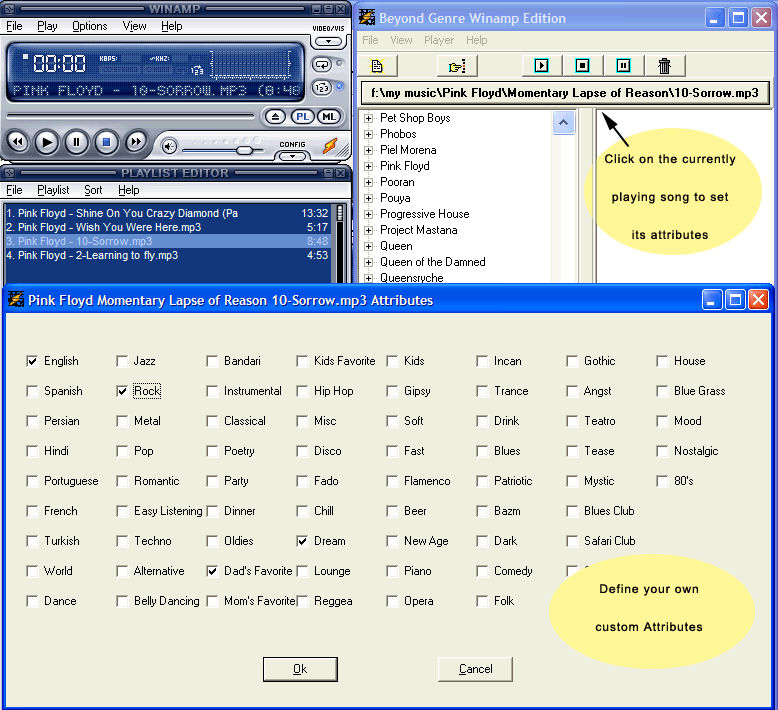Click Winamp lightning bolt icon
The width and height of the screenshot is (778, 710).
tap(330, 145)
